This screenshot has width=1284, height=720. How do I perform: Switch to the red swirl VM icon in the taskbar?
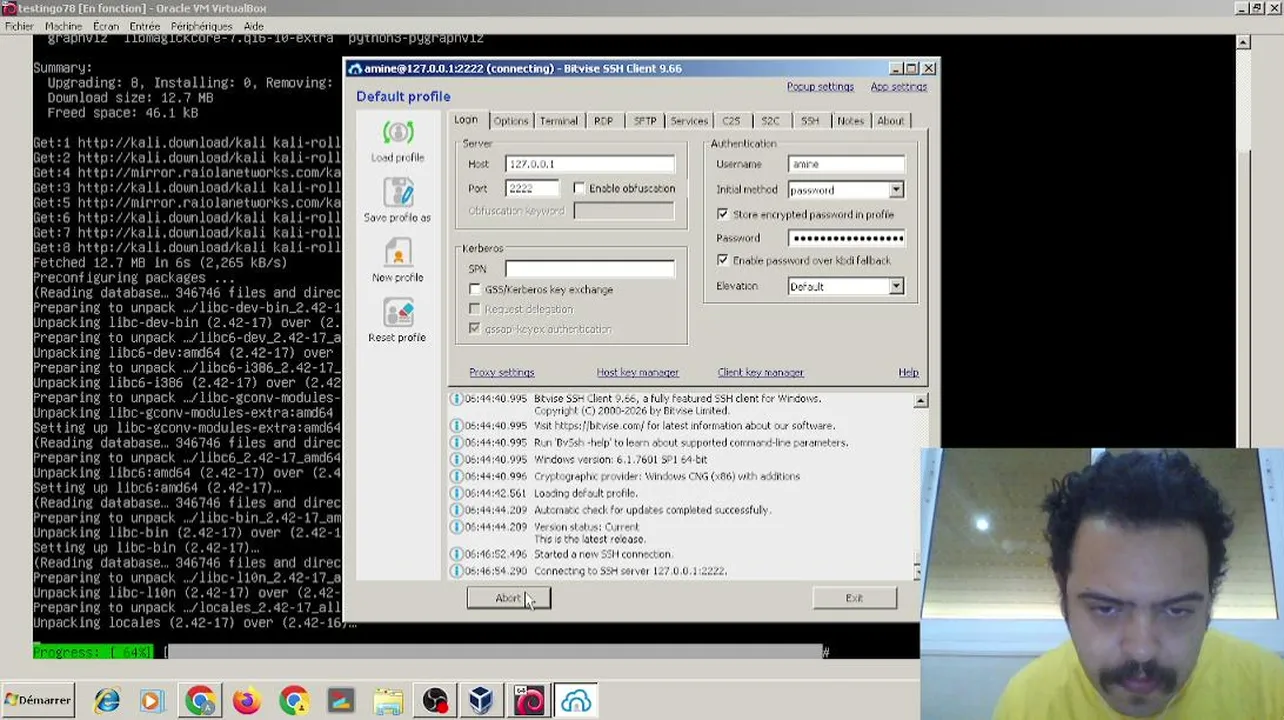coord(529,701)
